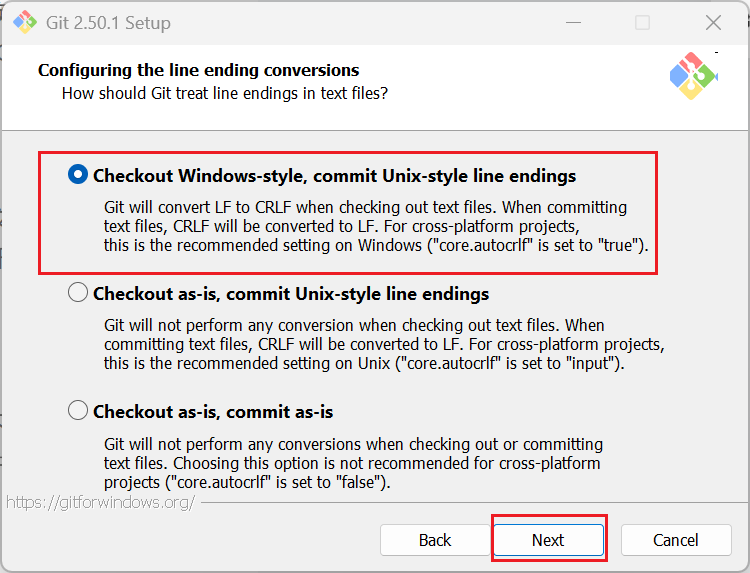Minimize the Git Setup window
The height and width of the screenshot is (573, 750).
pyautogui.click(x=573, y=22)
